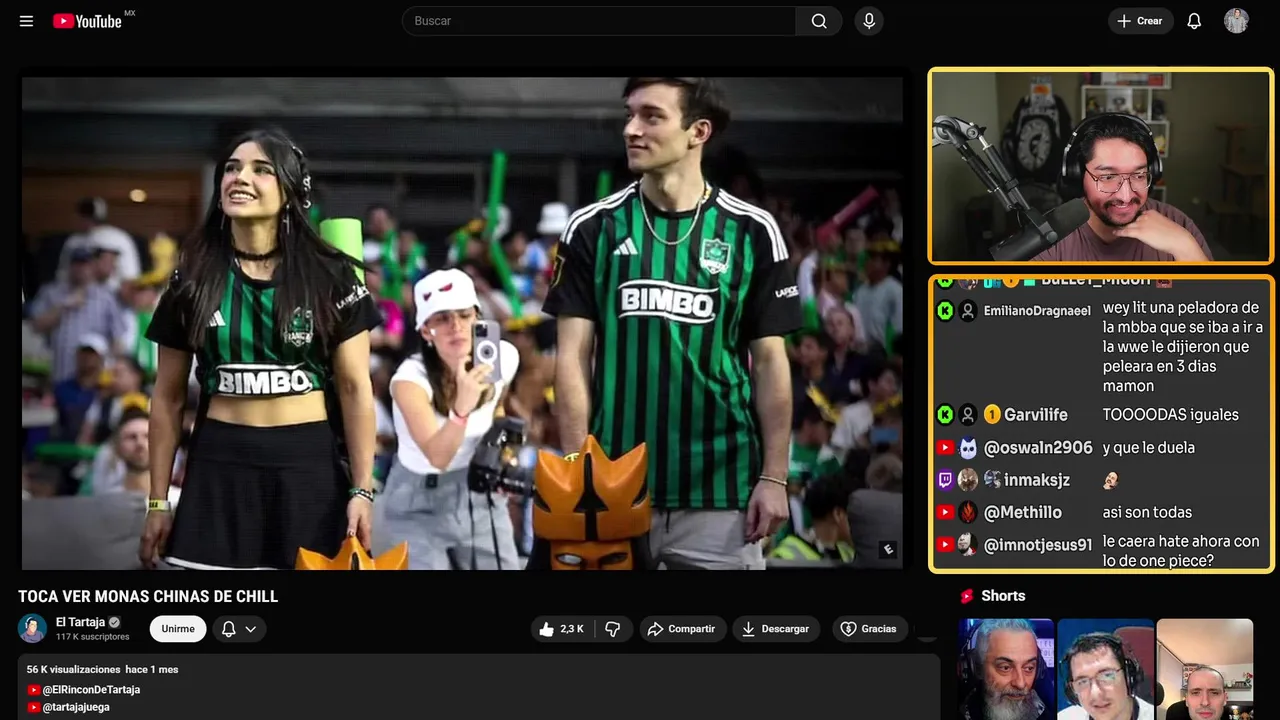Click Kick icon beside EmilianoDragnaeel
This screenshot has height=720, width=1280.
[x=945, y=311]
